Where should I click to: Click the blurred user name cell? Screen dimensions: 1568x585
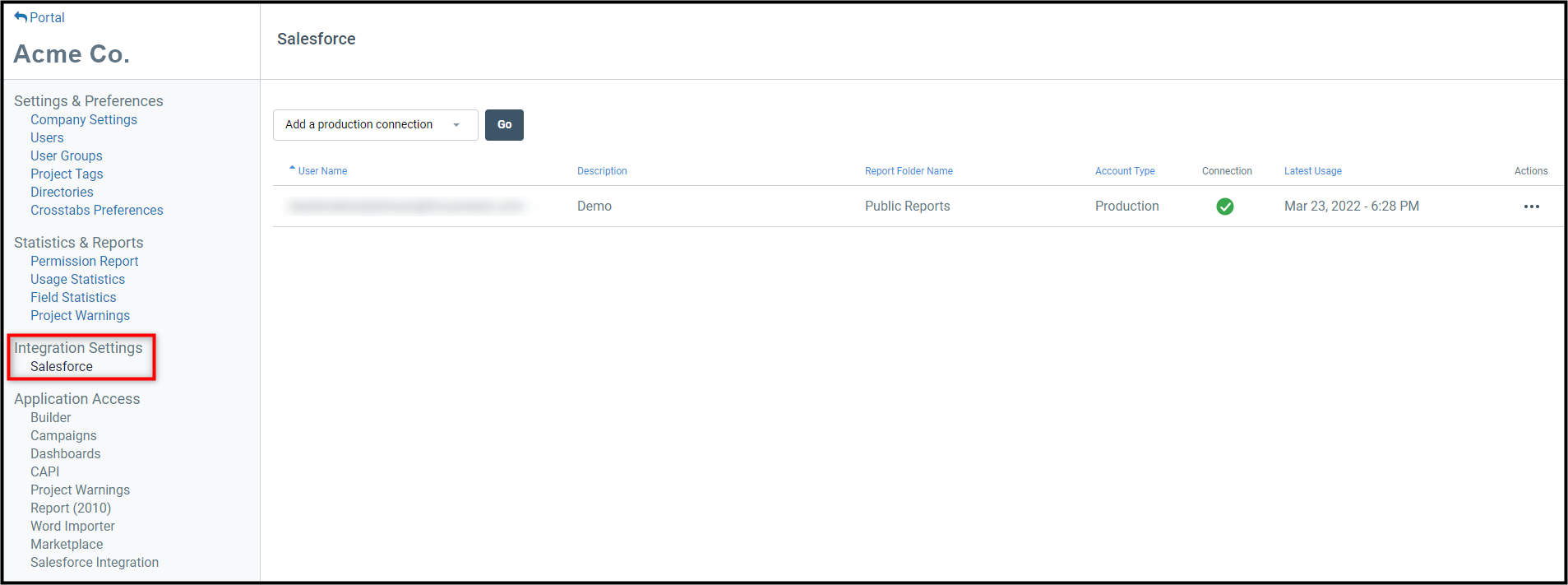[x=406, y=207]
